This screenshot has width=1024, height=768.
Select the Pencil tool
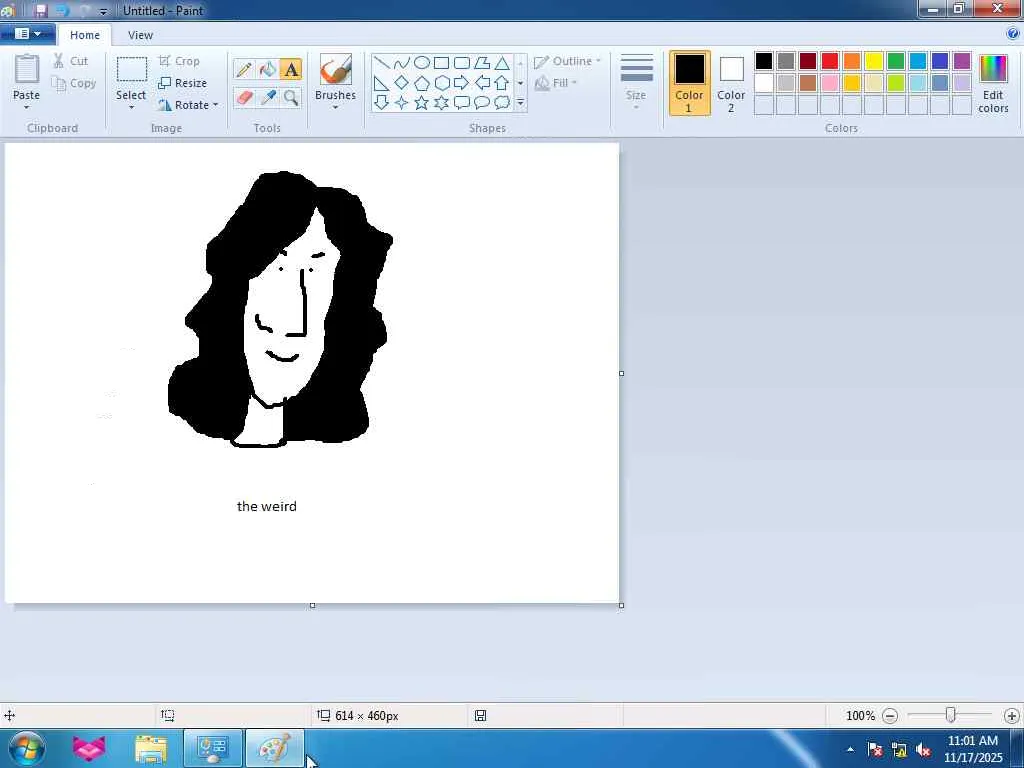pyautogui.click(x=243, y=69)
